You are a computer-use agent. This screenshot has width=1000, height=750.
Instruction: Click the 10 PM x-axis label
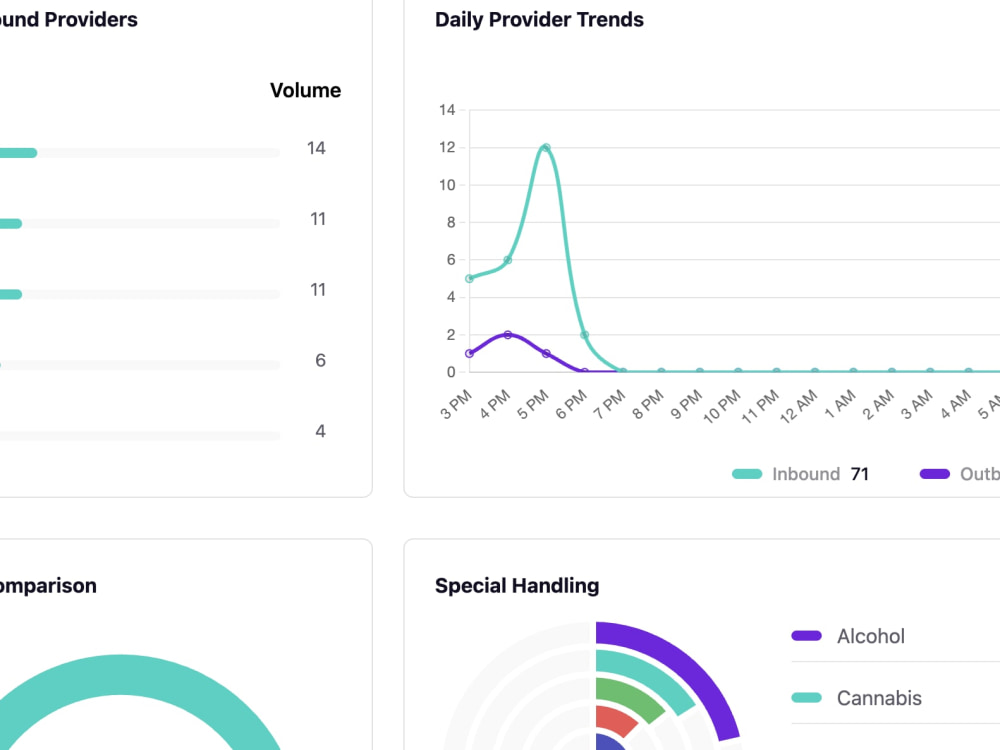tap(722, 407)
